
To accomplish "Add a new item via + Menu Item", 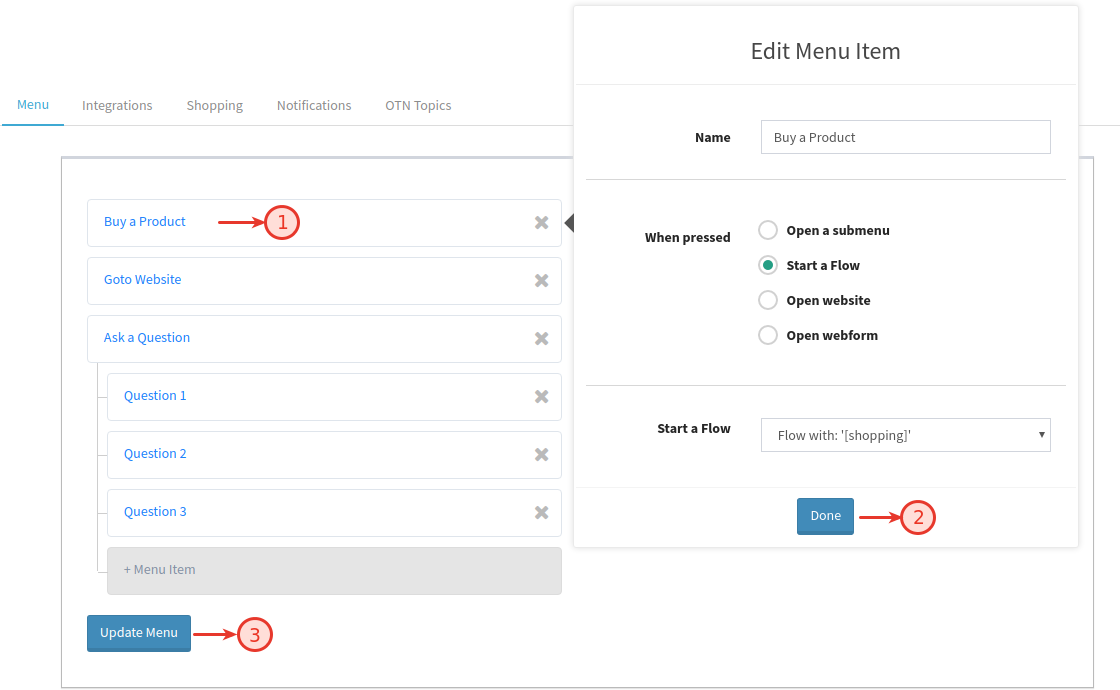I will (334, 570).
